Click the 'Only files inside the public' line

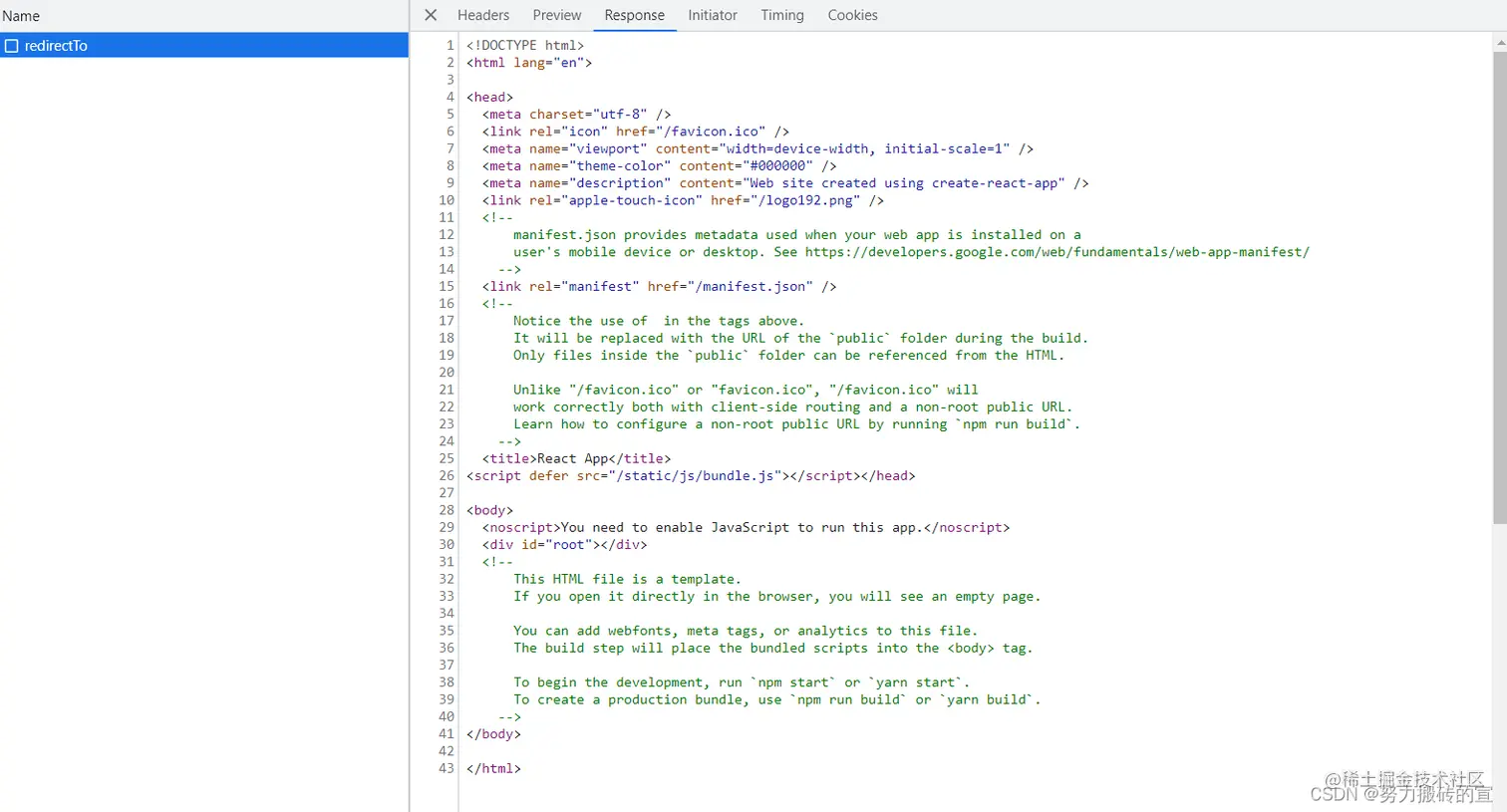(789, 355)
